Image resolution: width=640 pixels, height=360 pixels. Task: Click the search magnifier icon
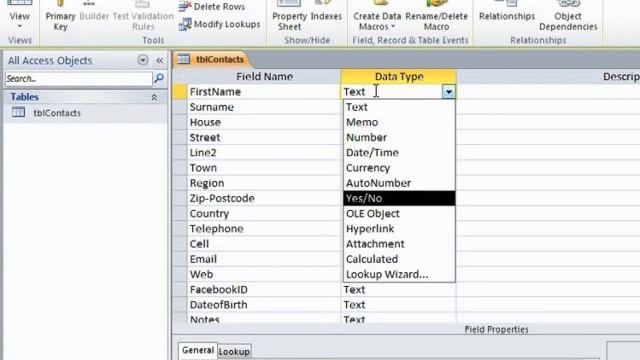pos(159,78)
